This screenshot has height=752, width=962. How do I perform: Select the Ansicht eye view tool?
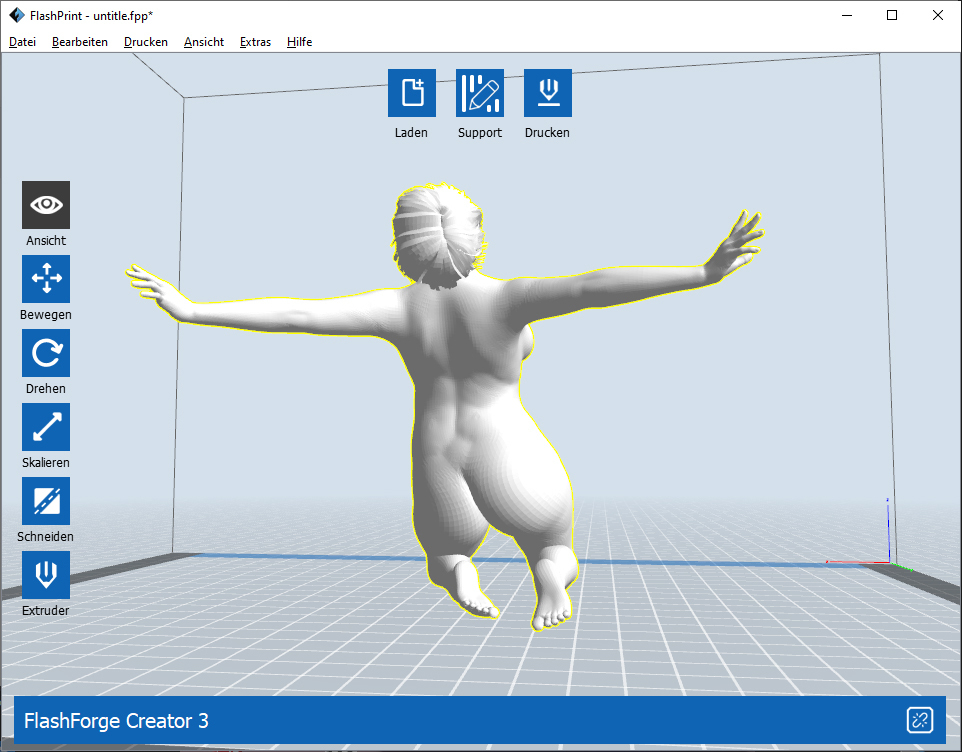pos(46,205)
